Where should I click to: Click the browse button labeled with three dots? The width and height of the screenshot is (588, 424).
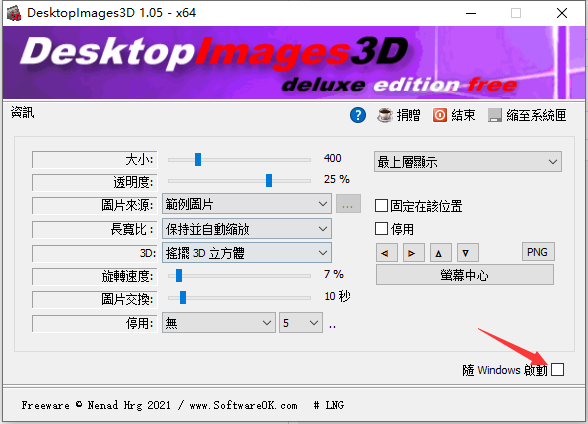pyautogui.click(x=348, y=204)
